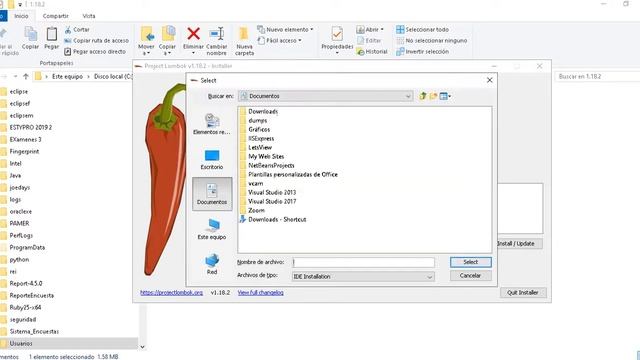
Task: Click Quit Installer button
Action: pos(523,293)
